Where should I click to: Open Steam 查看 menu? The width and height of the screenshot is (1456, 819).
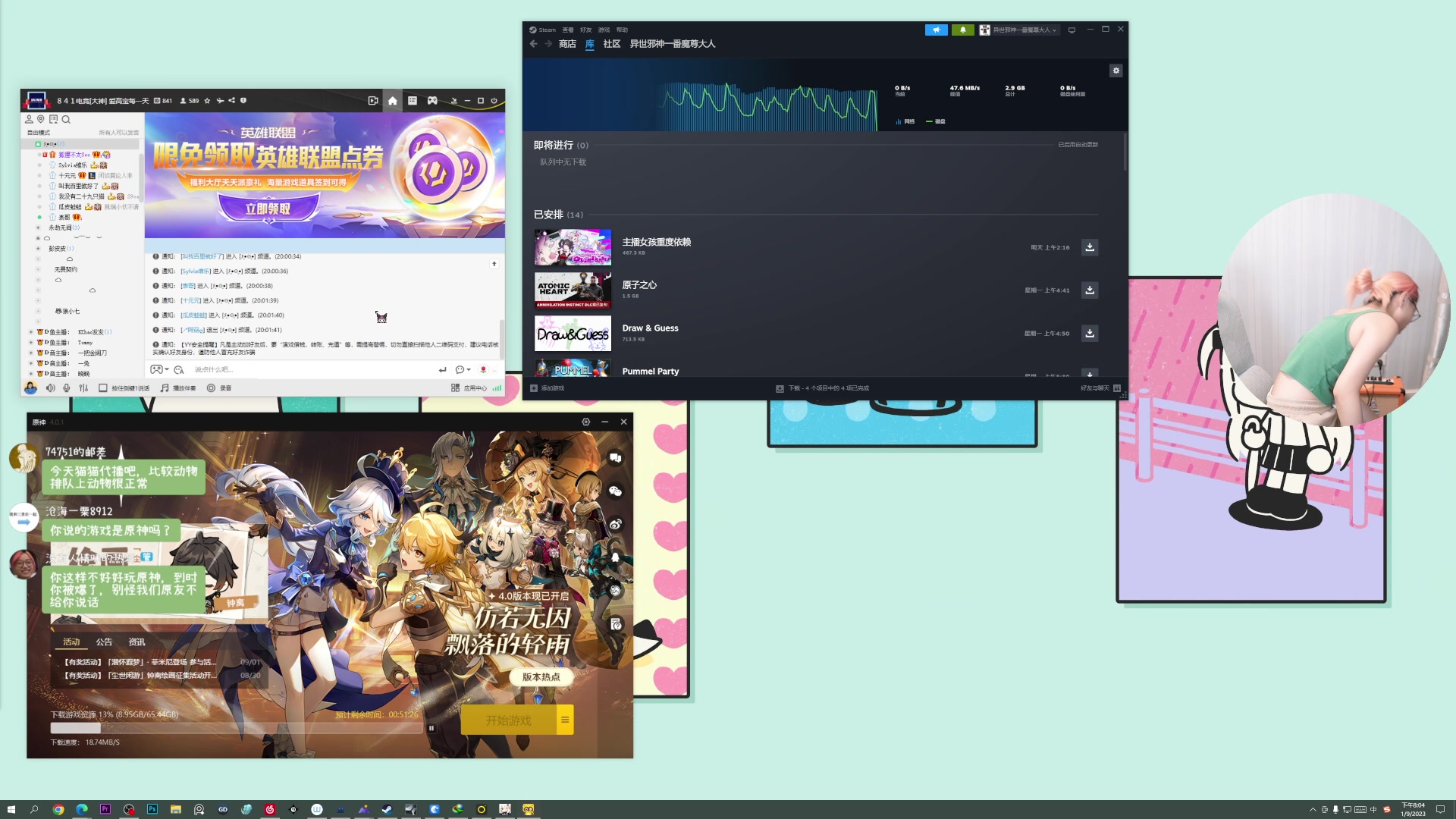point(568,30)
